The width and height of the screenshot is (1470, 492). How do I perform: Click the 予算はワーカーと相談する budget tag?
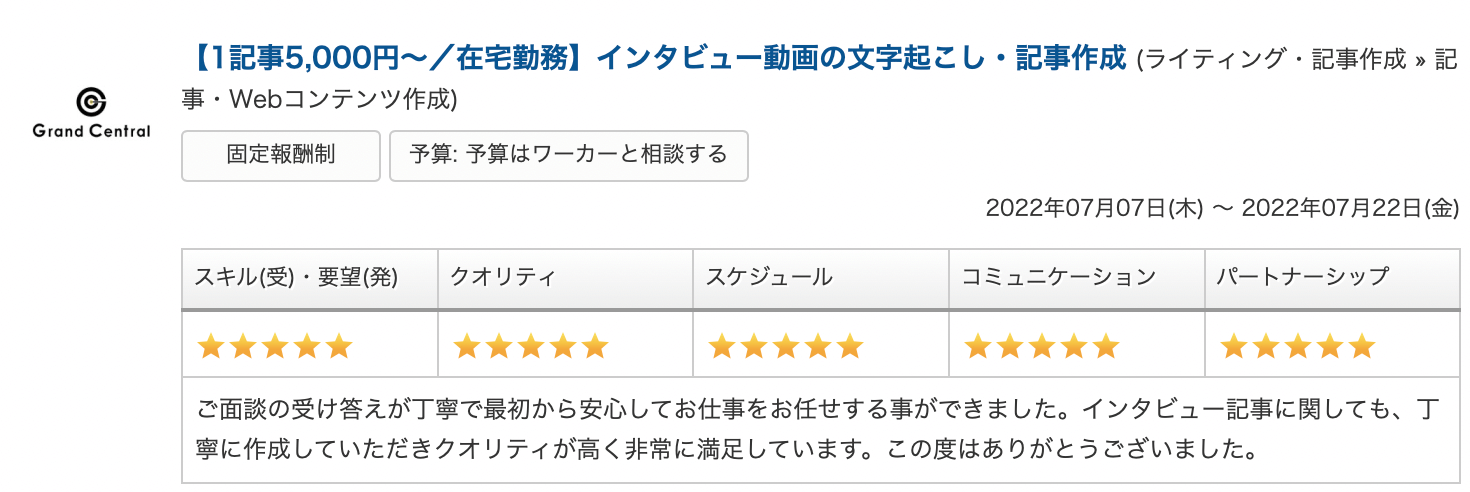568,155
